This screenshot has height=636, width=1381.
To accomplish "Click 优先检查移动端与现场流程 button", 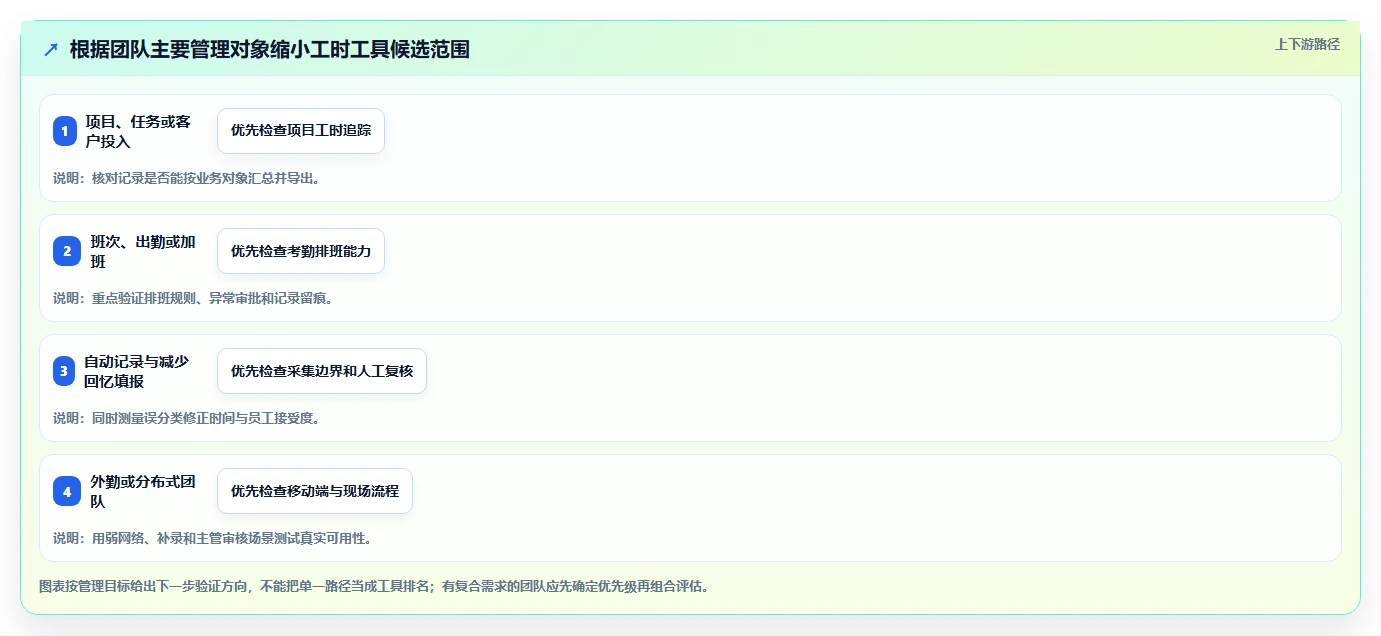I will pyautogui.click(x=315, y=491).
